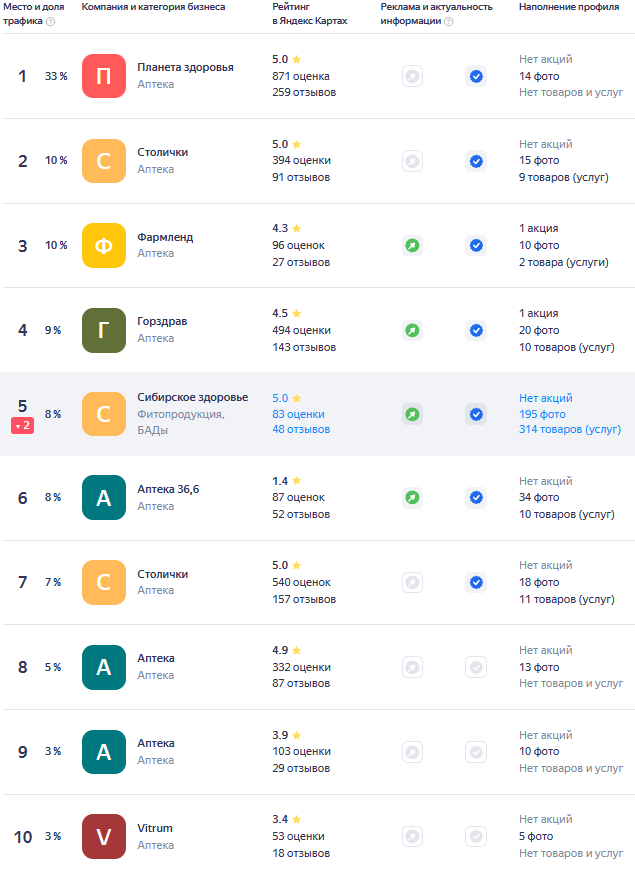Click the grey unverified checkmark in row 9 Аптека
This screenshot has height=875, width=635.
coord(476,752)
